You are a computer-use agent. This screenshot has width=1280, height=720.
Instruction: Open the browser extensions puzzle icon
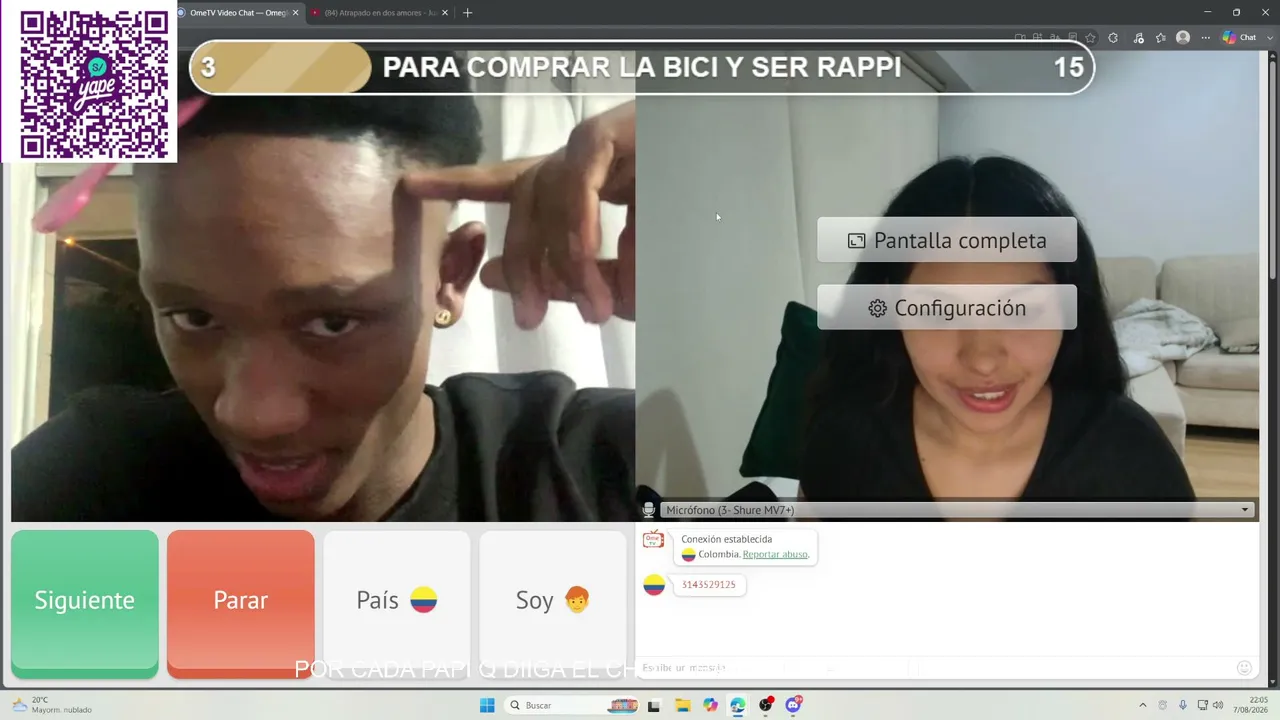[1113, 38]
